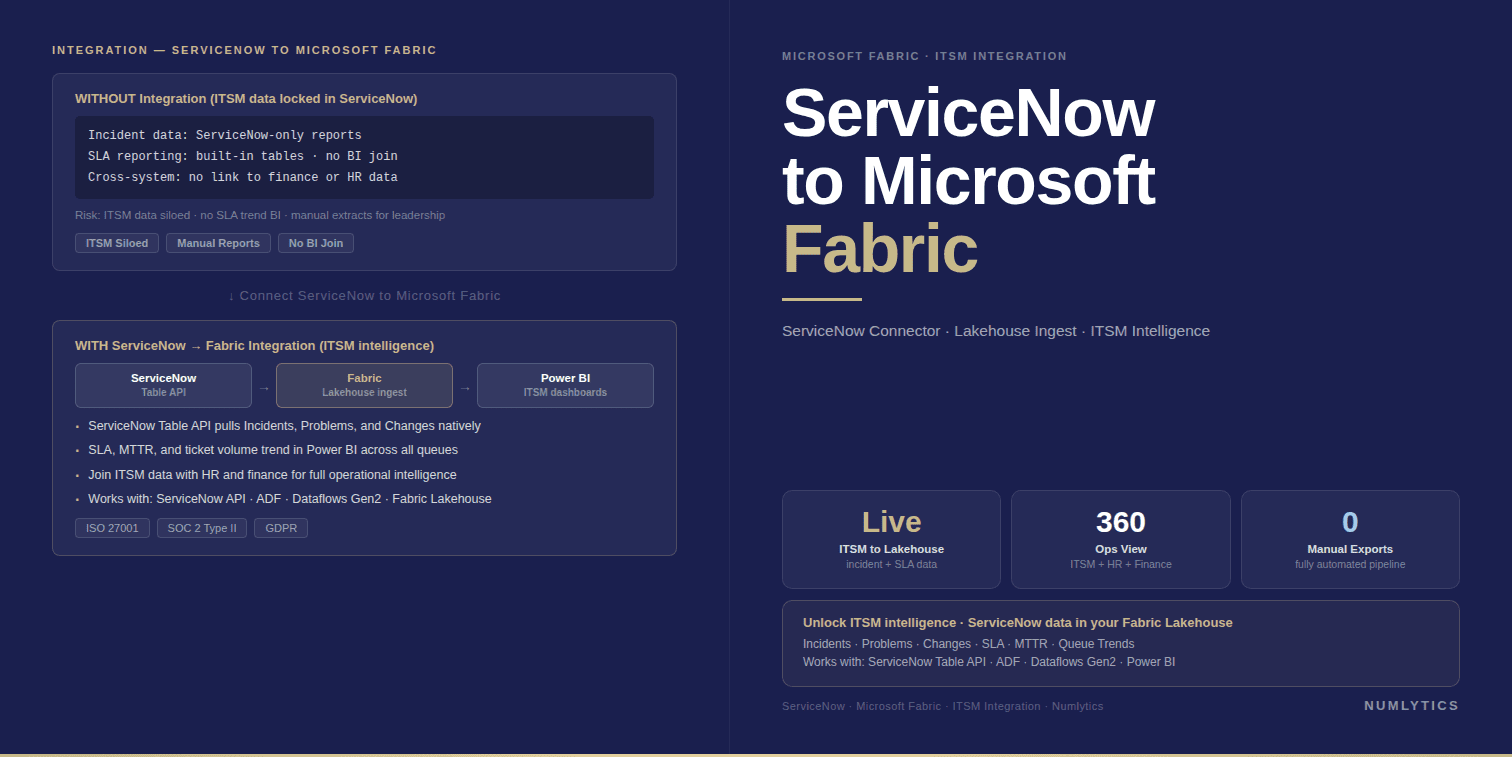Click 'INTEGRATION — SERVICENOW TO MICROSOFT FABRIC' header
Screen dimensions: 1512x757
click(245, 50)
